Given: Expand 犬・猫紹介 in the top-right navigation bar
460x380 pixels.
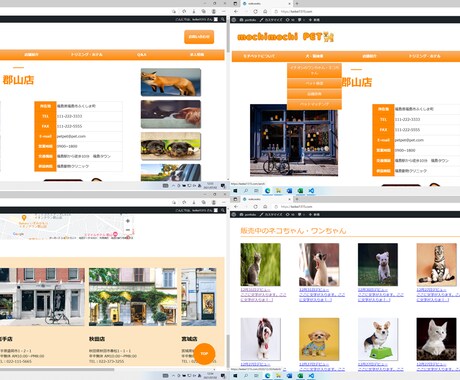Looking at the screenshot, I should tap(314, 56).
